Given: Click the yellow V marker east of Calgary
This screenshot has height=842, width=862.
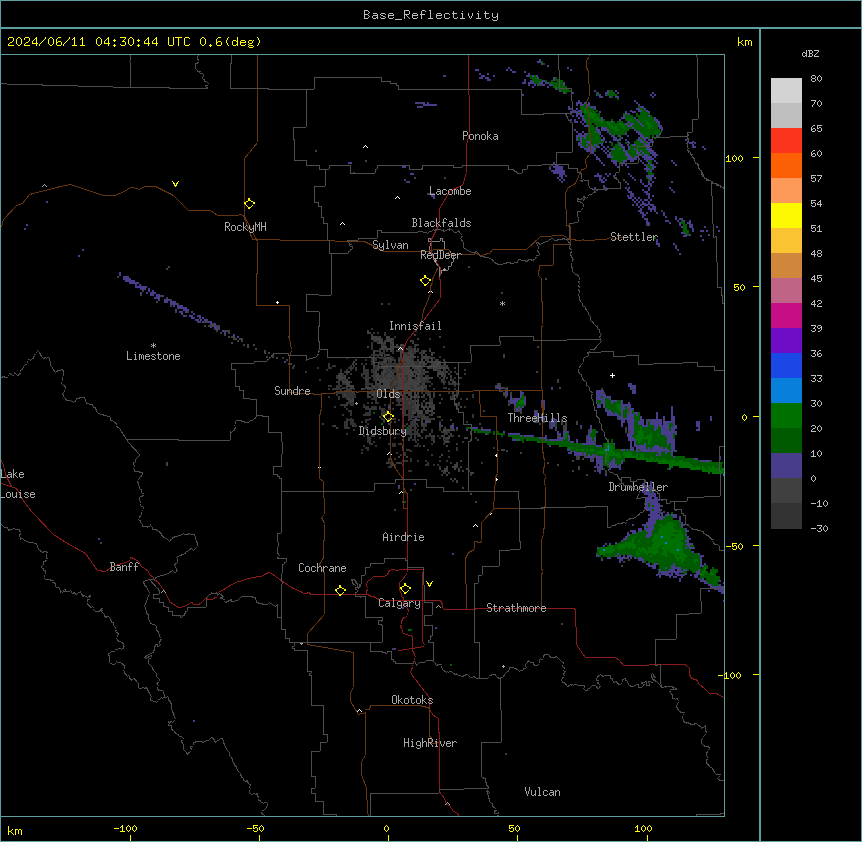Looking at the screenshot, I should click(x=429, y=584).
